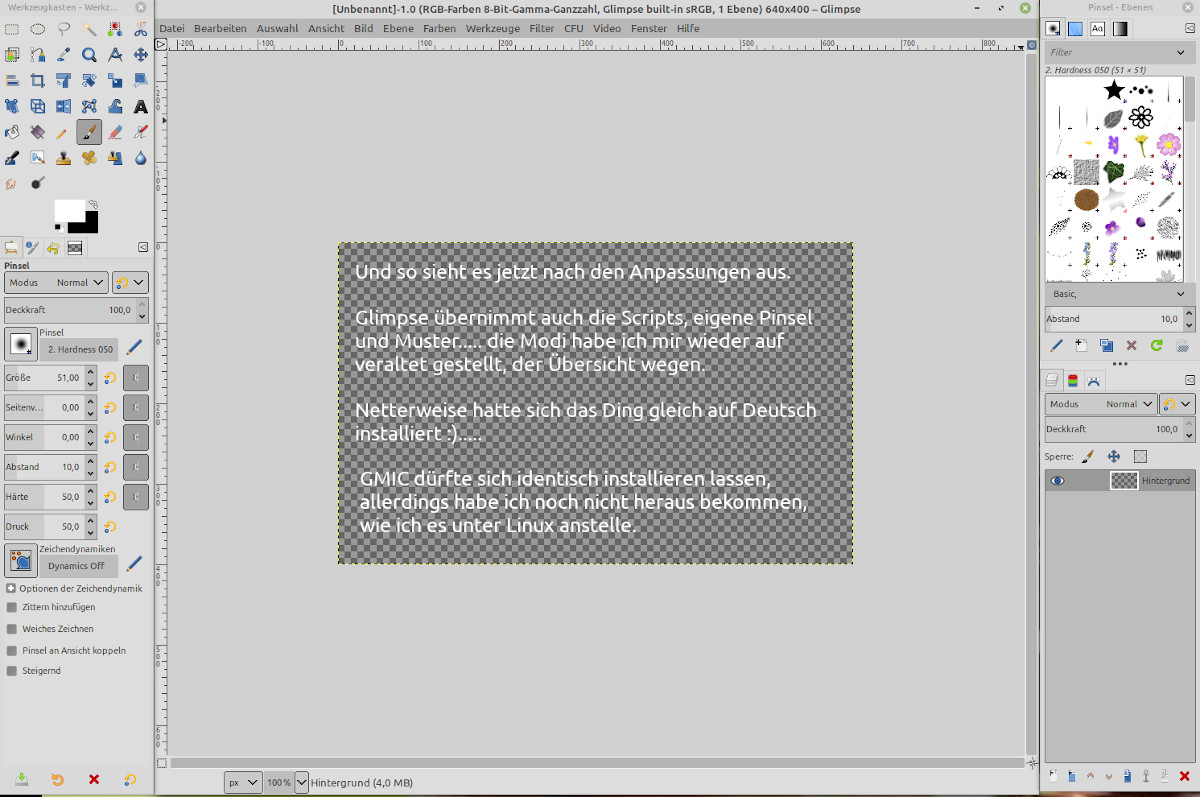Open the Bearbeiten menu
The image size is (1200, 797).
(220, 28)
